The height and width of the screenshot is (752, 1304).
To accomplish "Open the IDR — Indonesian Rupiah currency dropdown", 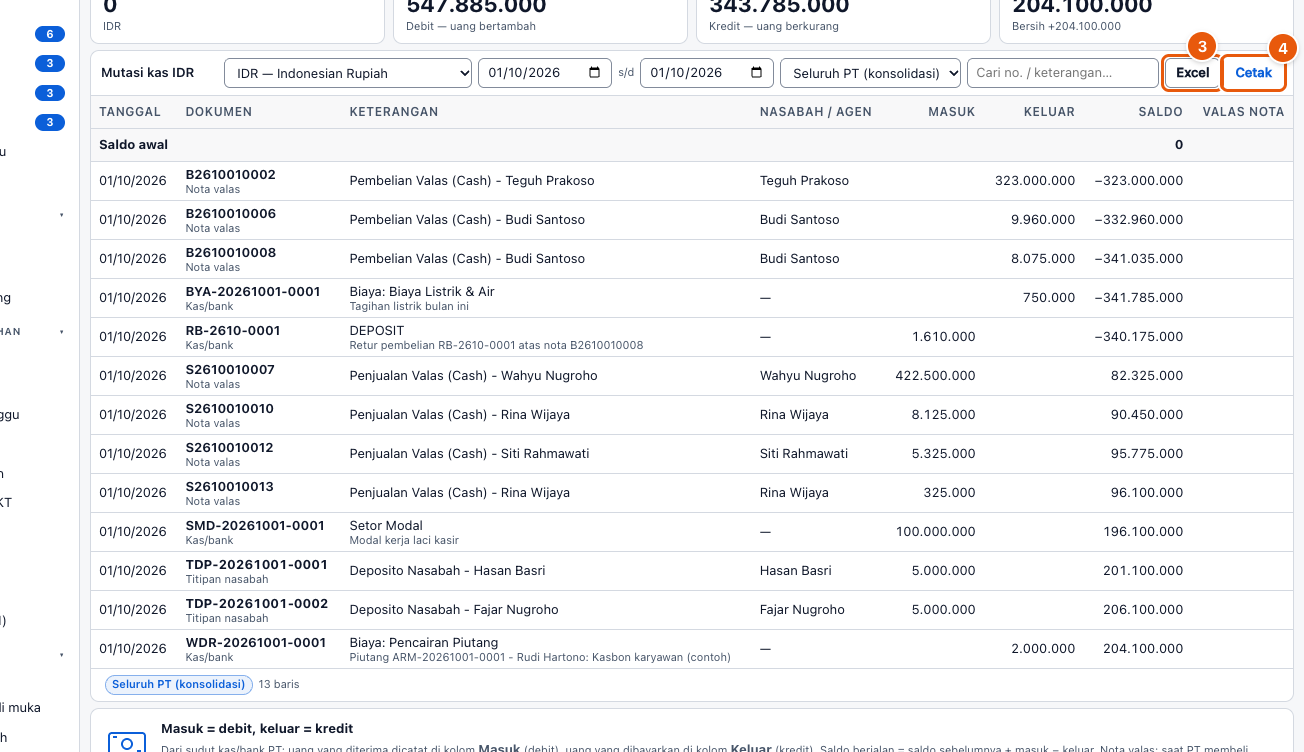I will (348, 73).
